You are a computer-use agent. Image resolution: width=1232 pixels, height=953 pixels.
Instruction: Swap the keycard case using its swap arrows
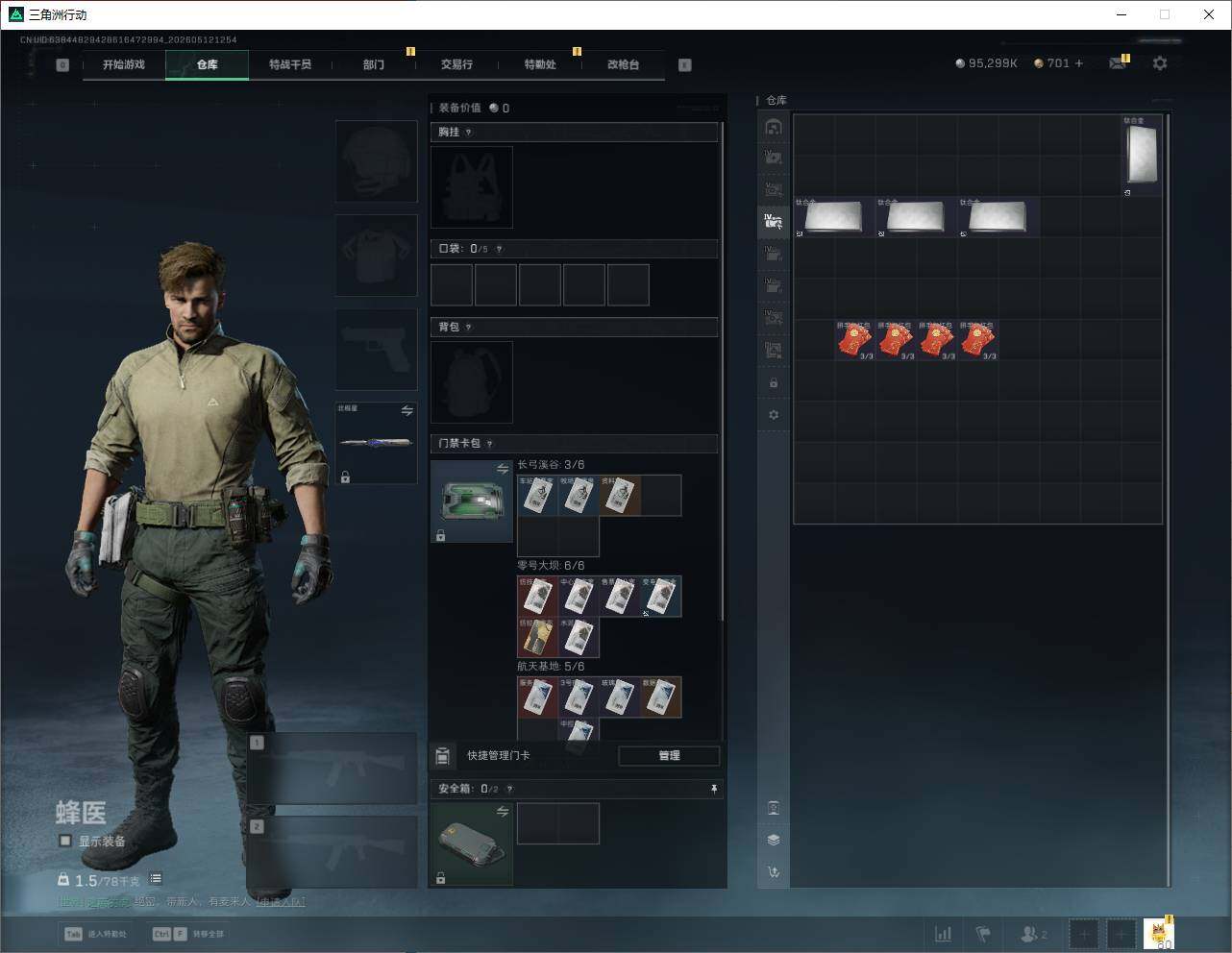pos(503,469)
